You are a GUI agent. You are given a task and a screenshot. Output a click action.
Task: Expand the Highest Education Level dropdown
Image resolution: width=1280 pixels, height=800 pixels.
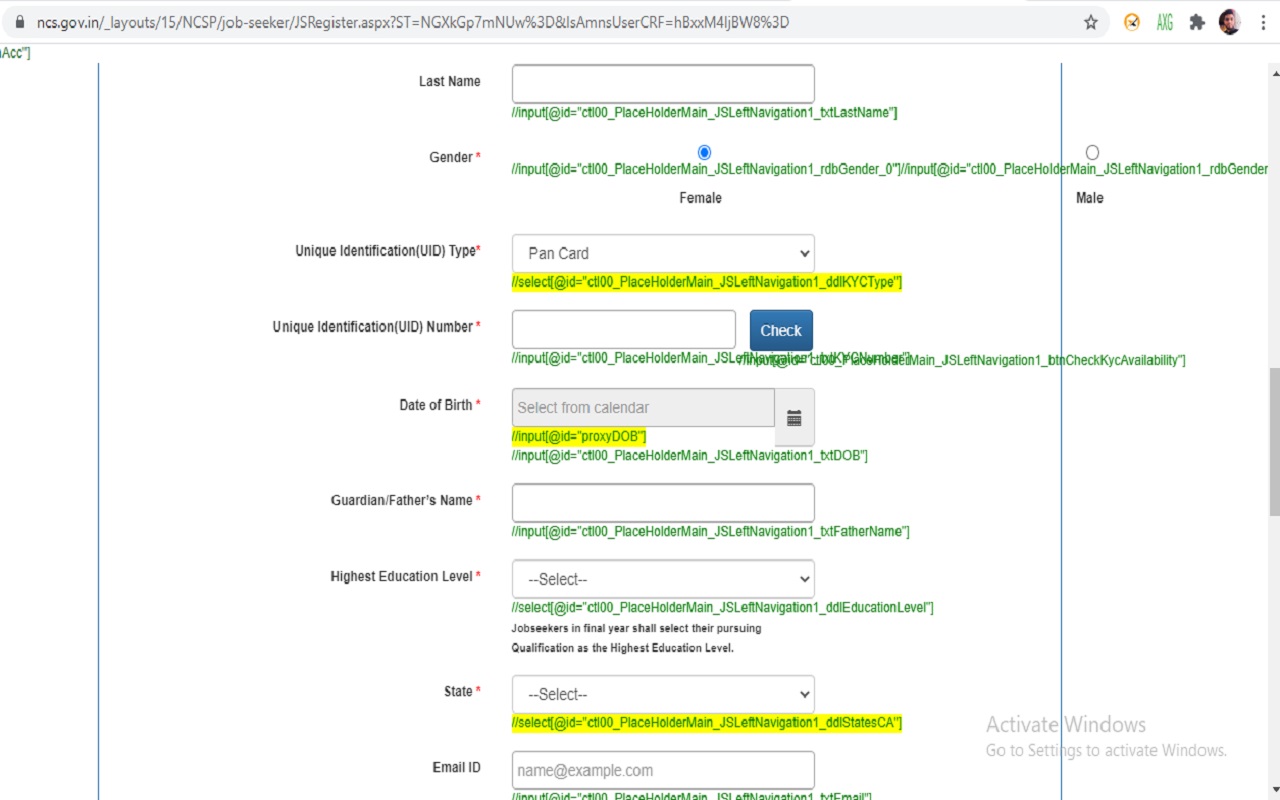(x=663, y=579)
